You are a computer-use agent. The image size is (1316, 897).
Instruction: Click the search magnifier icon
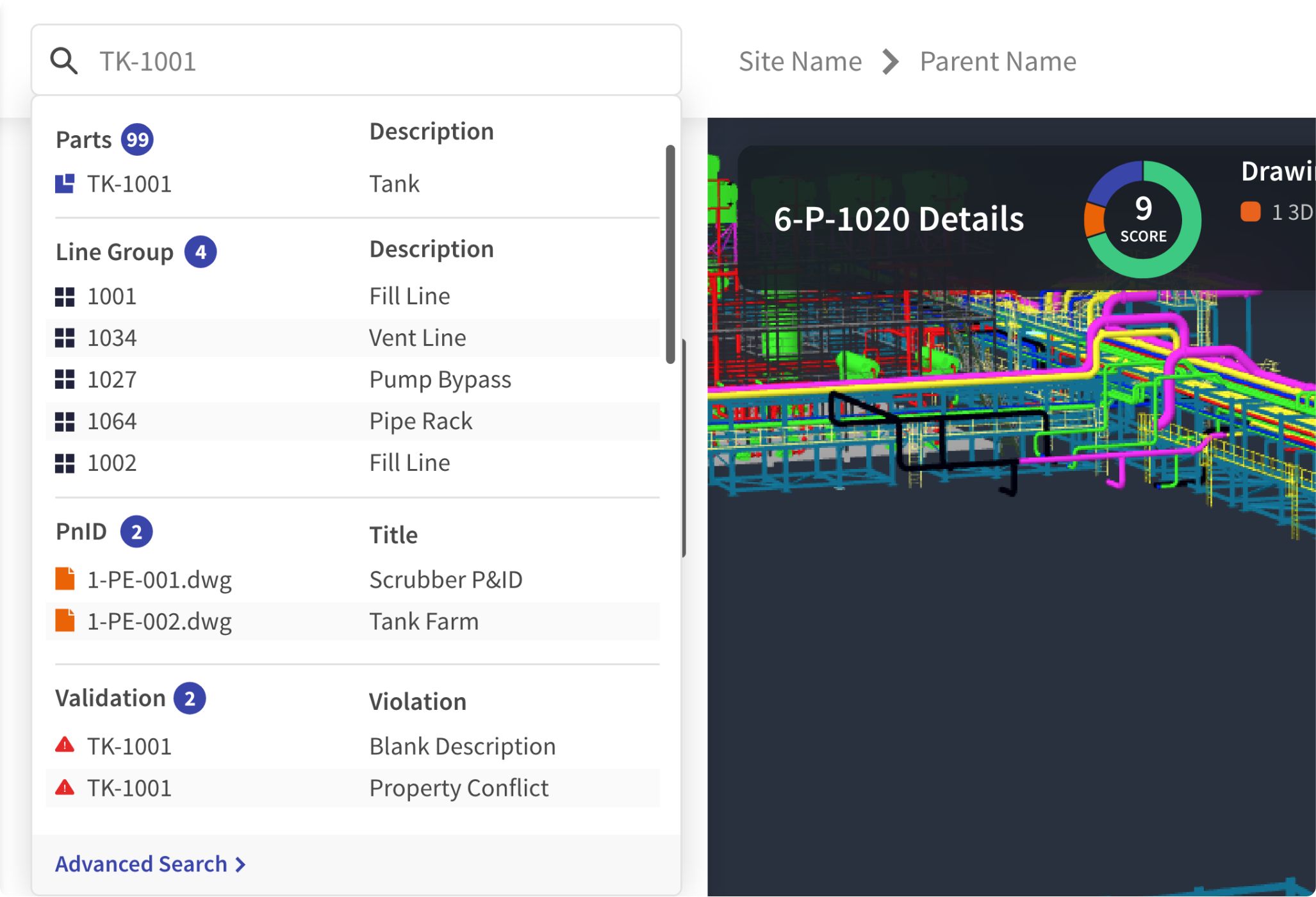tap(63, 60)
